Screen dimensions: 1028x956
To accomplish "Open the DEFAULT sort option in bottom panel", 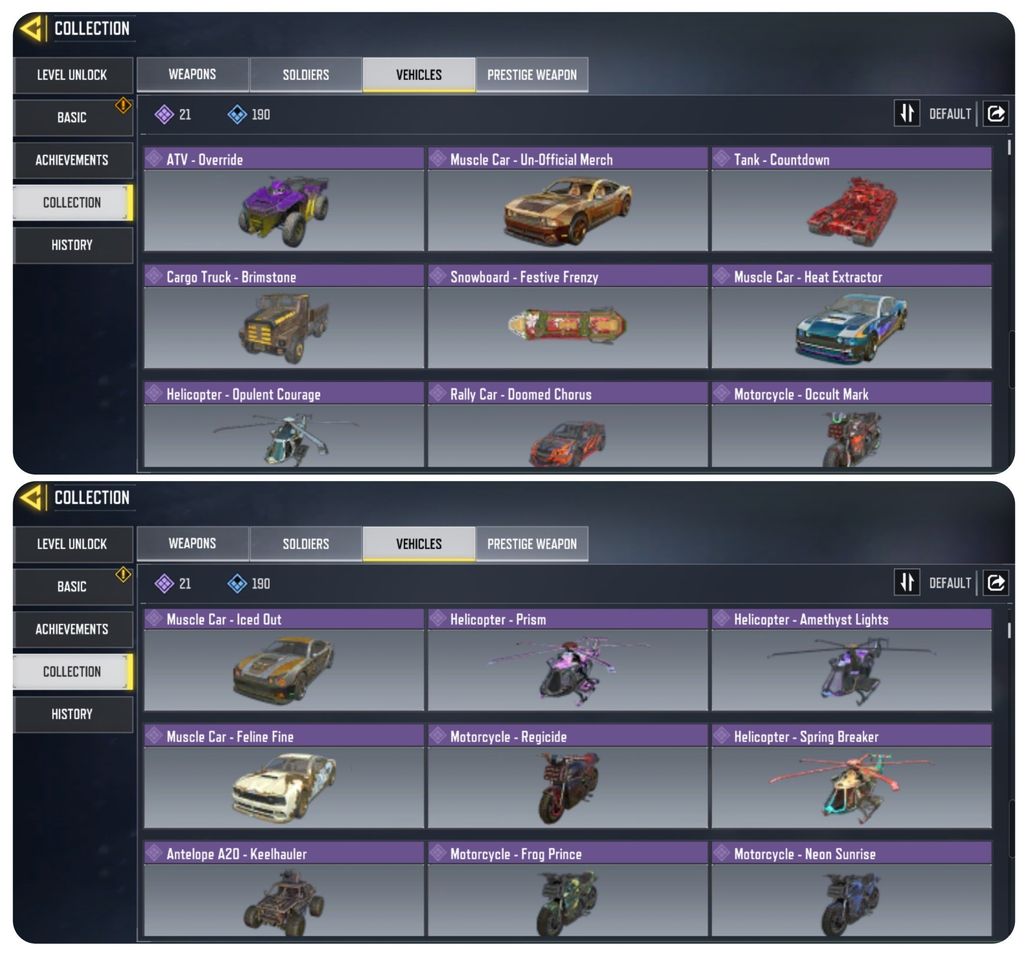I will pyautogui.click(x=949, y=583).
